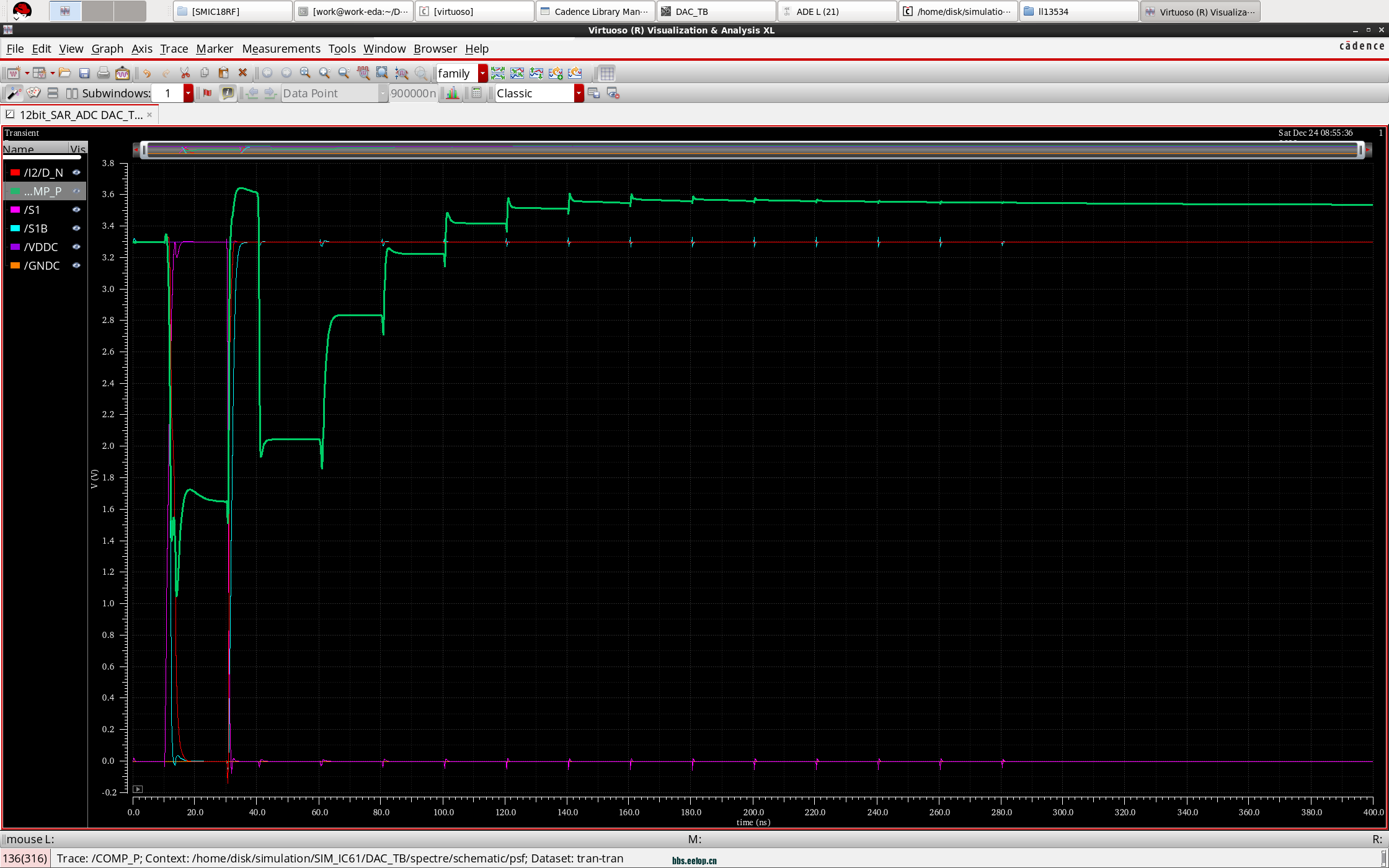Open the Marker menu
Image resolution: width=1389 pixels, height=868 pixels.
tap(215, 48)
